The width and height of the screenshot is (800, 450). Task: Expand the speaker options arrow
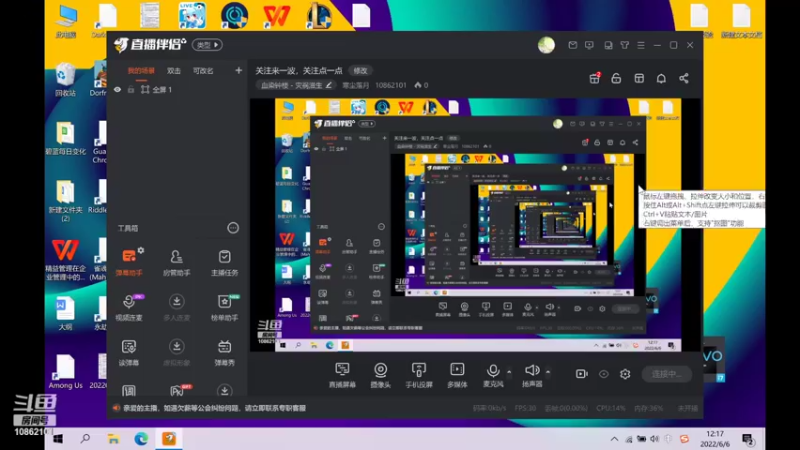(547, 371)
